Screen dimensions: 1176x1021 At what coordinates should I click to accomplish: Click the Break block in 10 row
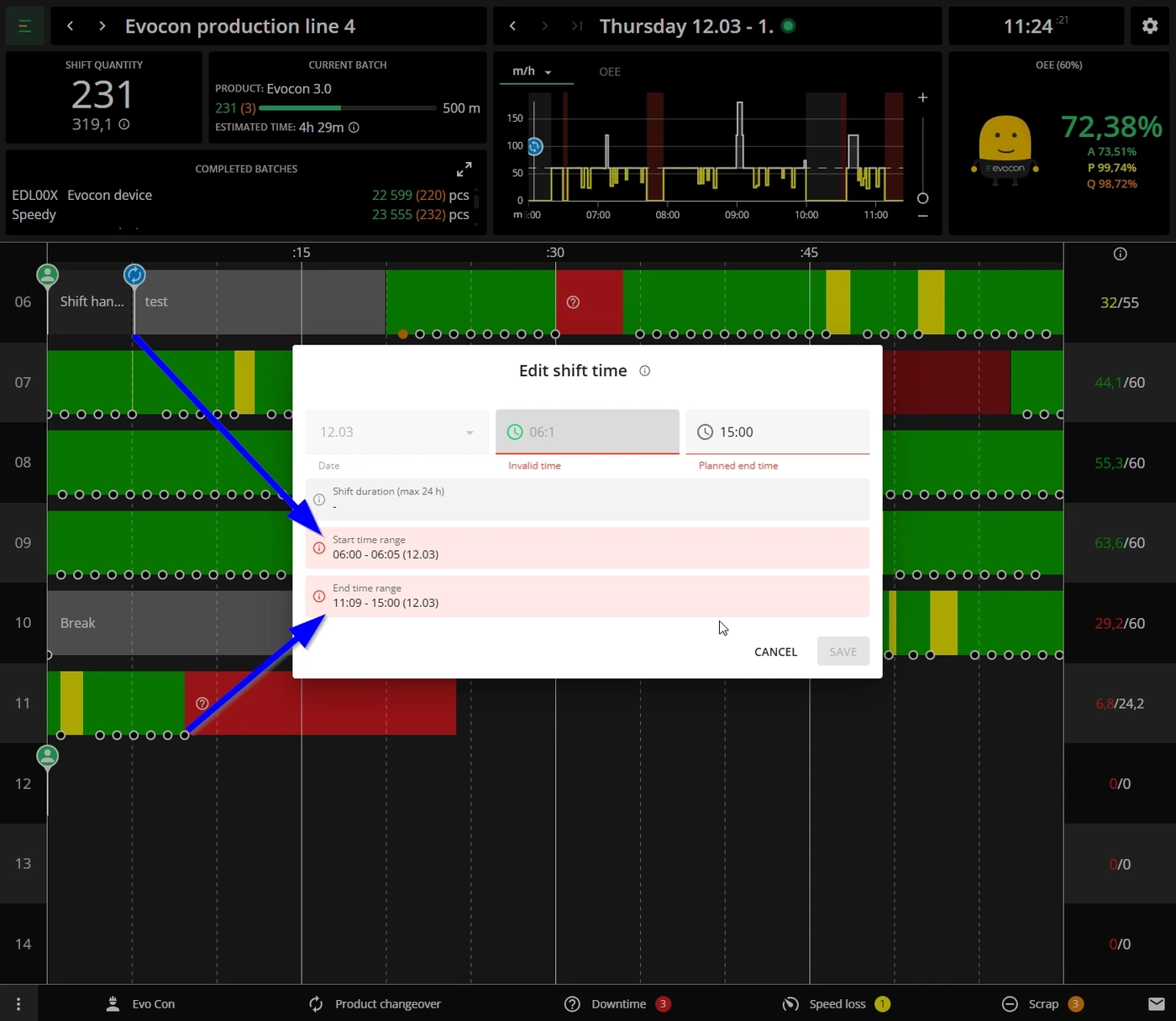tap(170, 623)
